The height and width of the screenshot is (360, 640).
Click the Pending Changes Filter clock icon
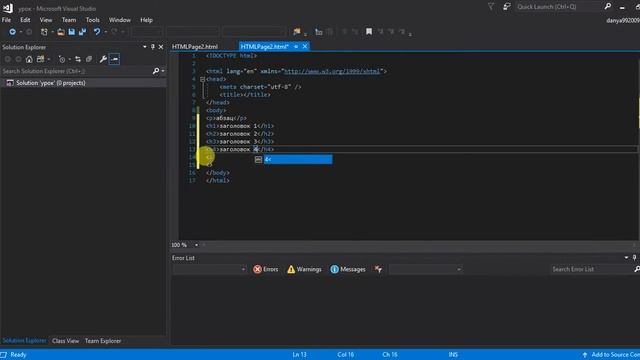(x=62, y=59)
